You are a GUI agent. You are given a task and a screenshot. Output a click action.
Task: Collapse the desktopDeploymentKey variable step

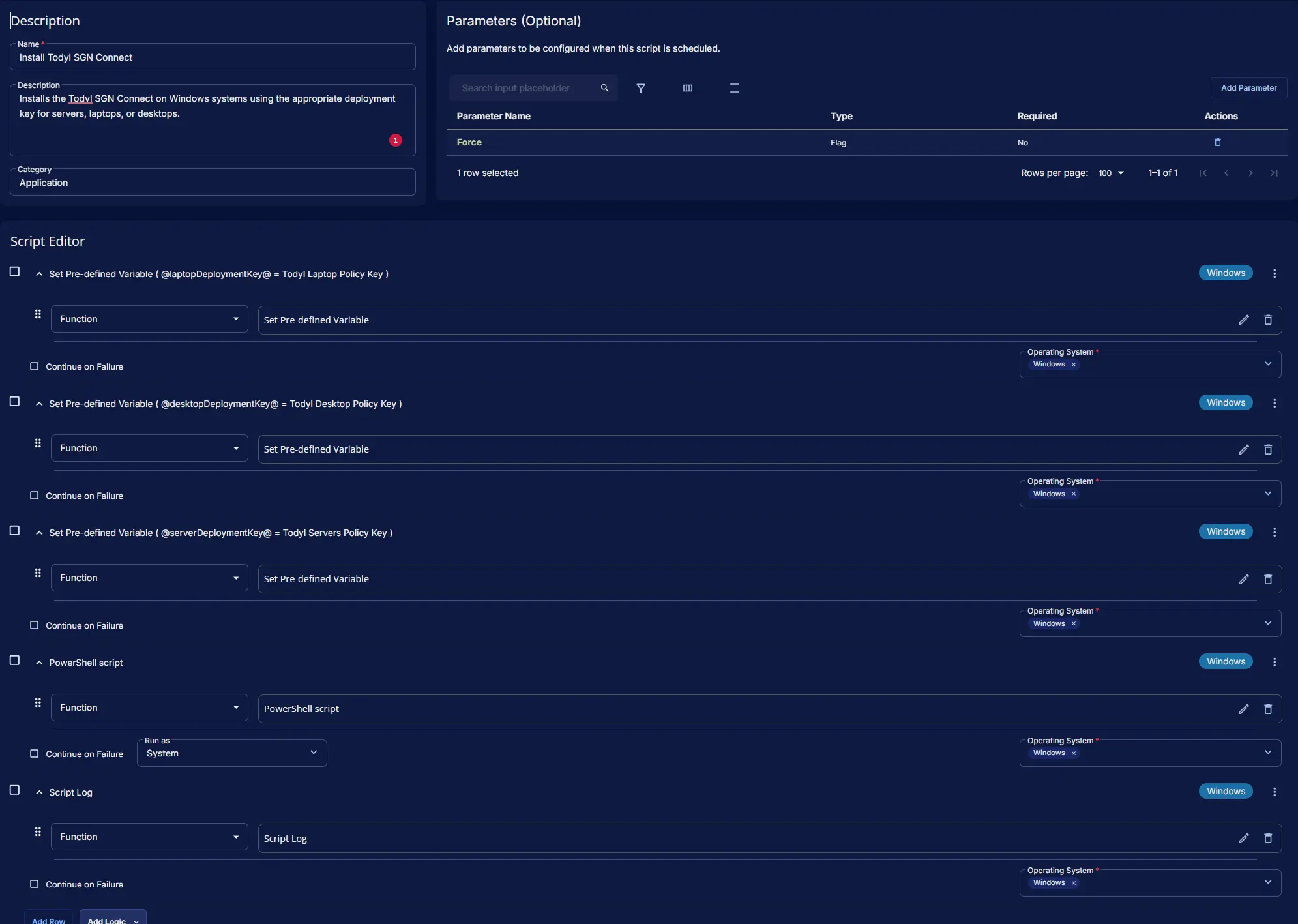39,404
